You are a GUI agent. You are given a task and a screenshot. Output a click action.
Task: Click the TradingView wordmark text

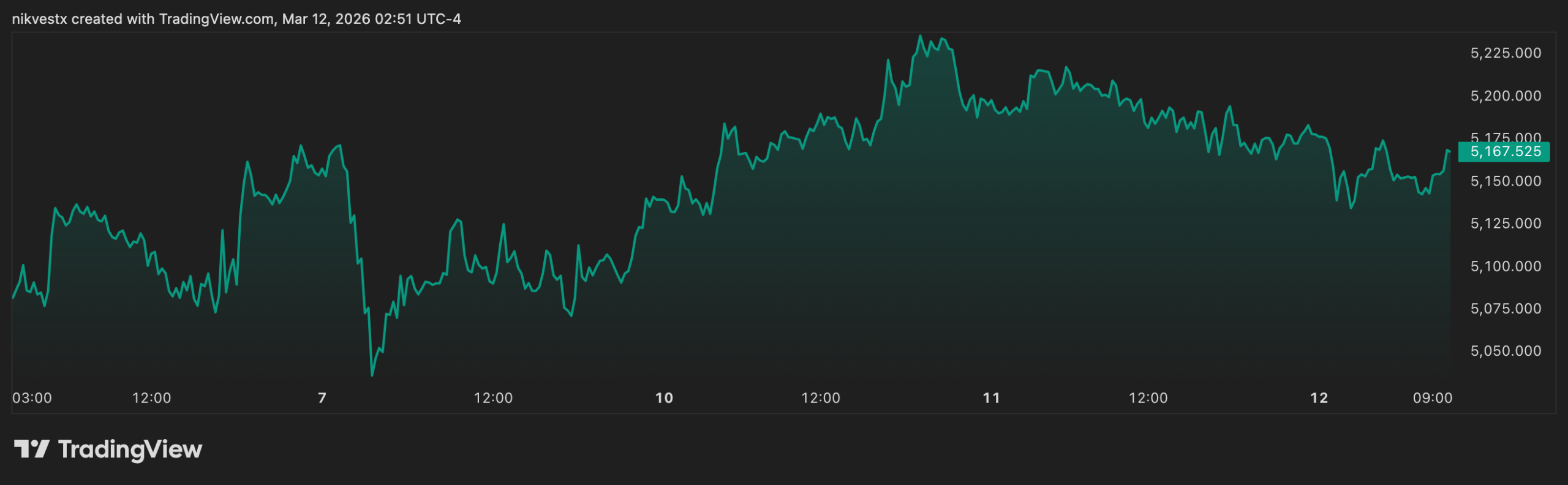pos(130,449)
